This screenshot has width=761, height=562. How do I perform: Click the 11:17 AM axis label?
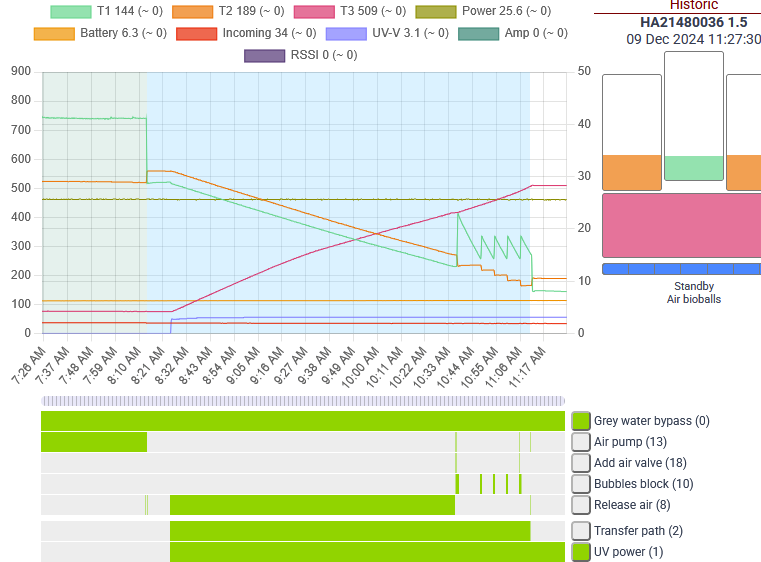coord(527,367)
